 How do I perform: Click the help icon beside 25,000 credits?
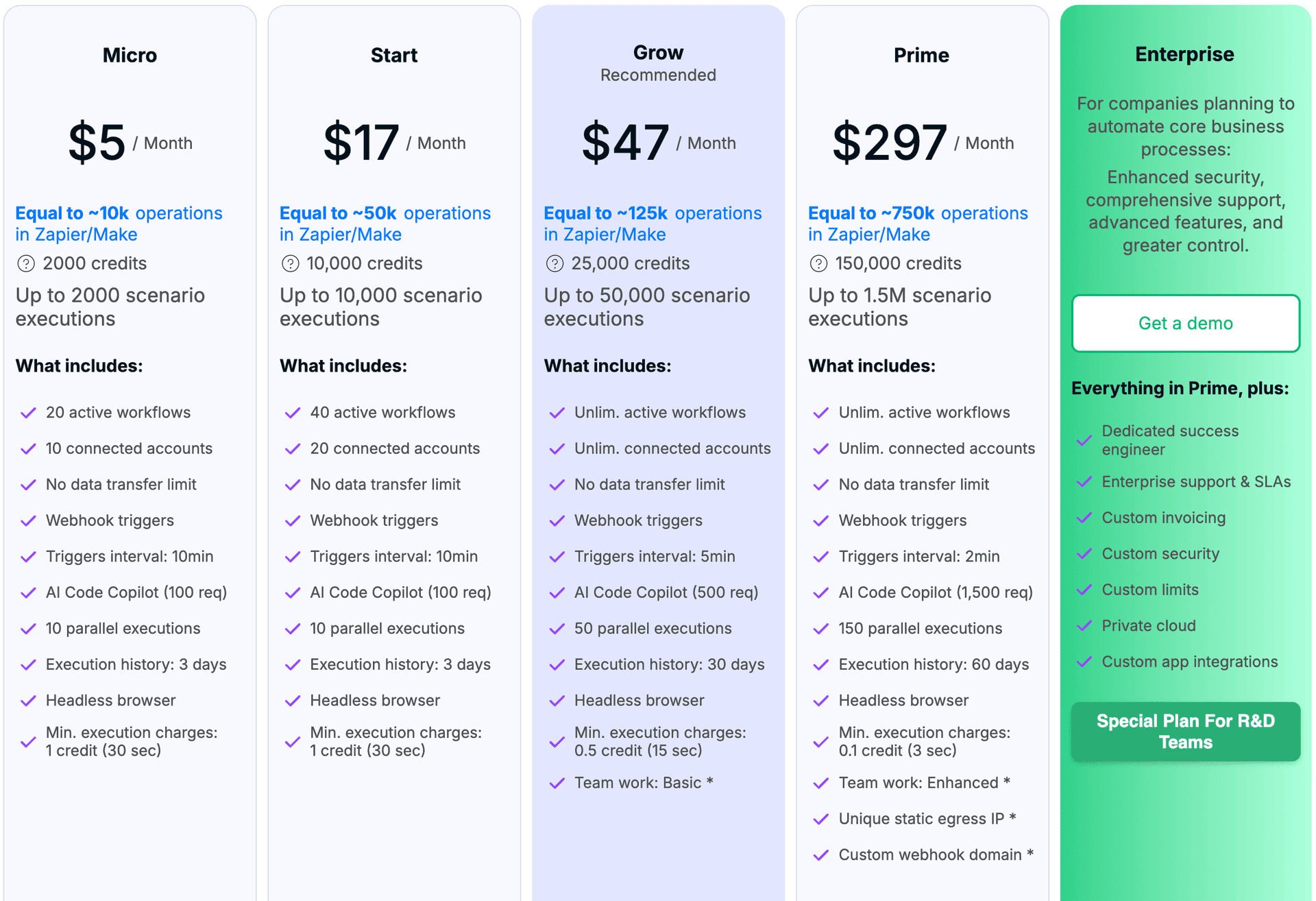point(555,264)
